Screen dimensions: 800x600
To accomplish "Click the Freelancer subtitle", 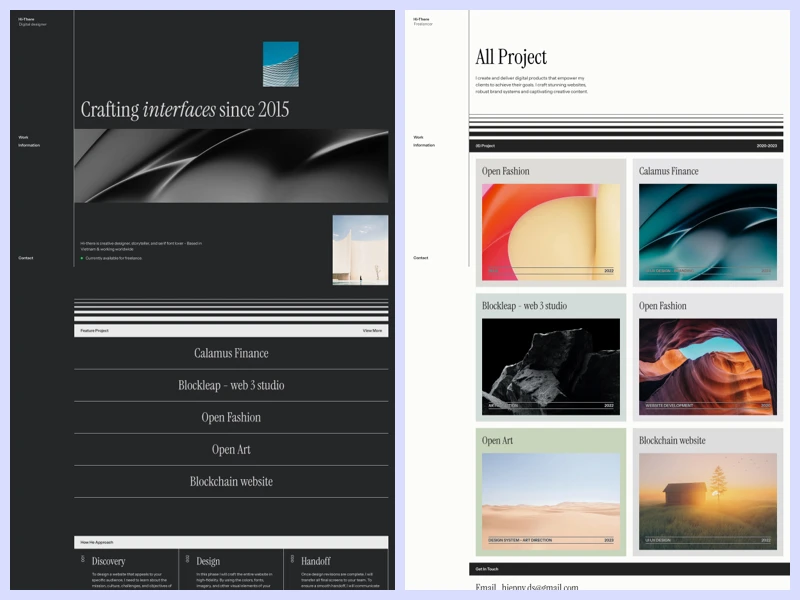I will (x=423, y=24).
